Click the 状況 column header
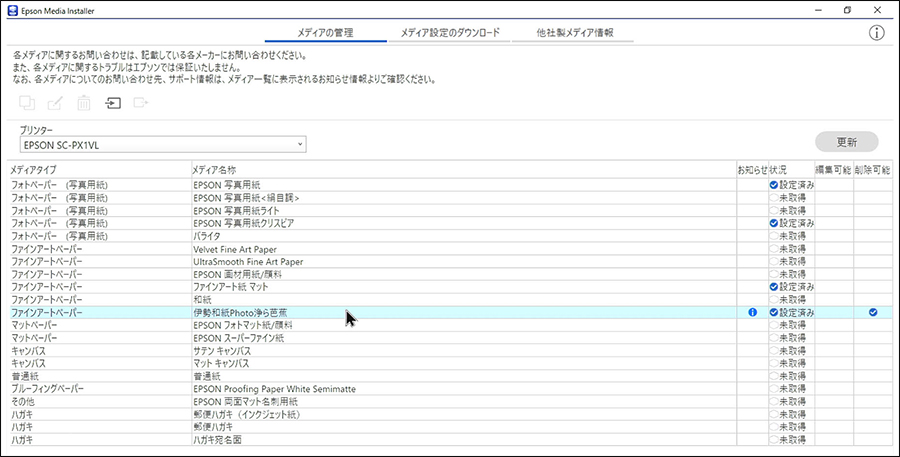 coord(791,170)
